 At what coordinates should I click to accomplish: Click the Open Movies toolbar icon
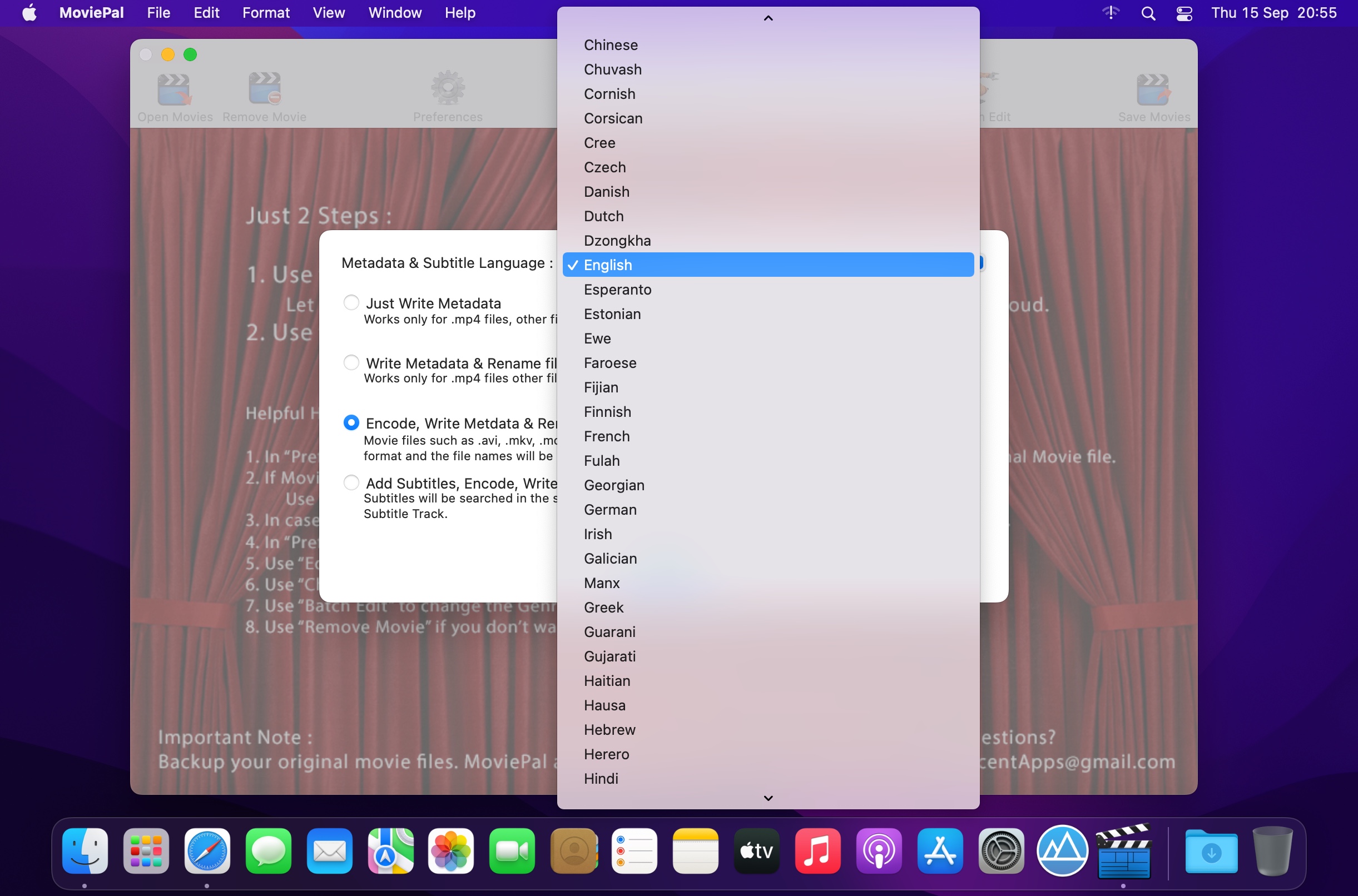174,89
